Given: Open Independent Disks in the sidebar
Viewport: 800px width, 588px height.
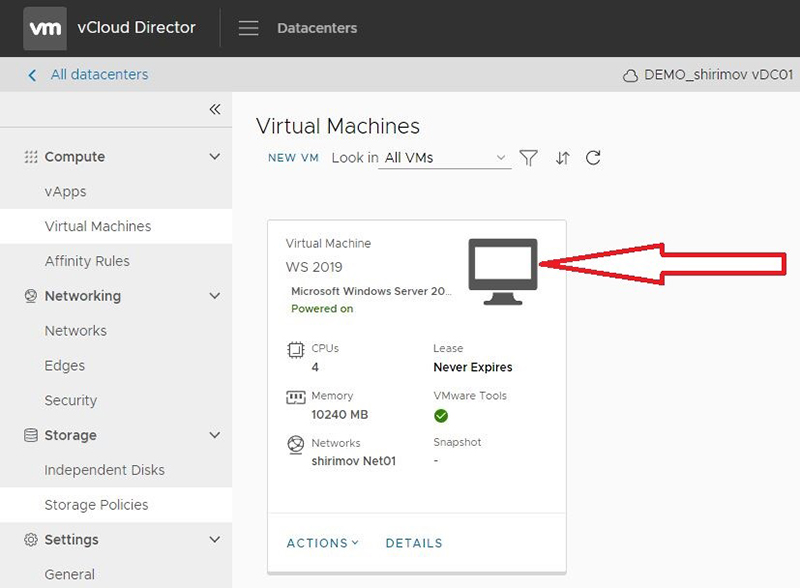Looking at the screenshot, I should pyautogui.click(x=105, y=470).
